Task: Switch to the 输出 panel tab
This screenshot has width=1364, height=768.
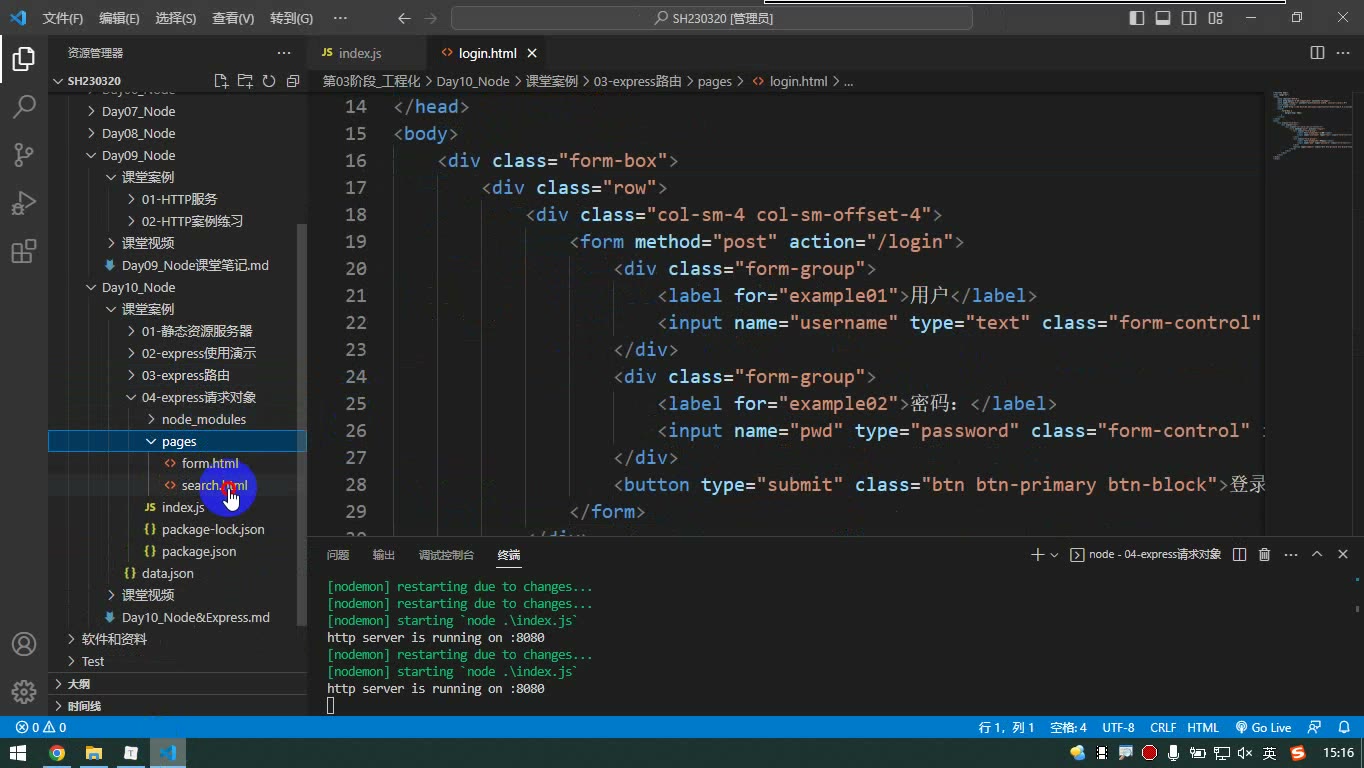Action: click(x=384, y=555)
